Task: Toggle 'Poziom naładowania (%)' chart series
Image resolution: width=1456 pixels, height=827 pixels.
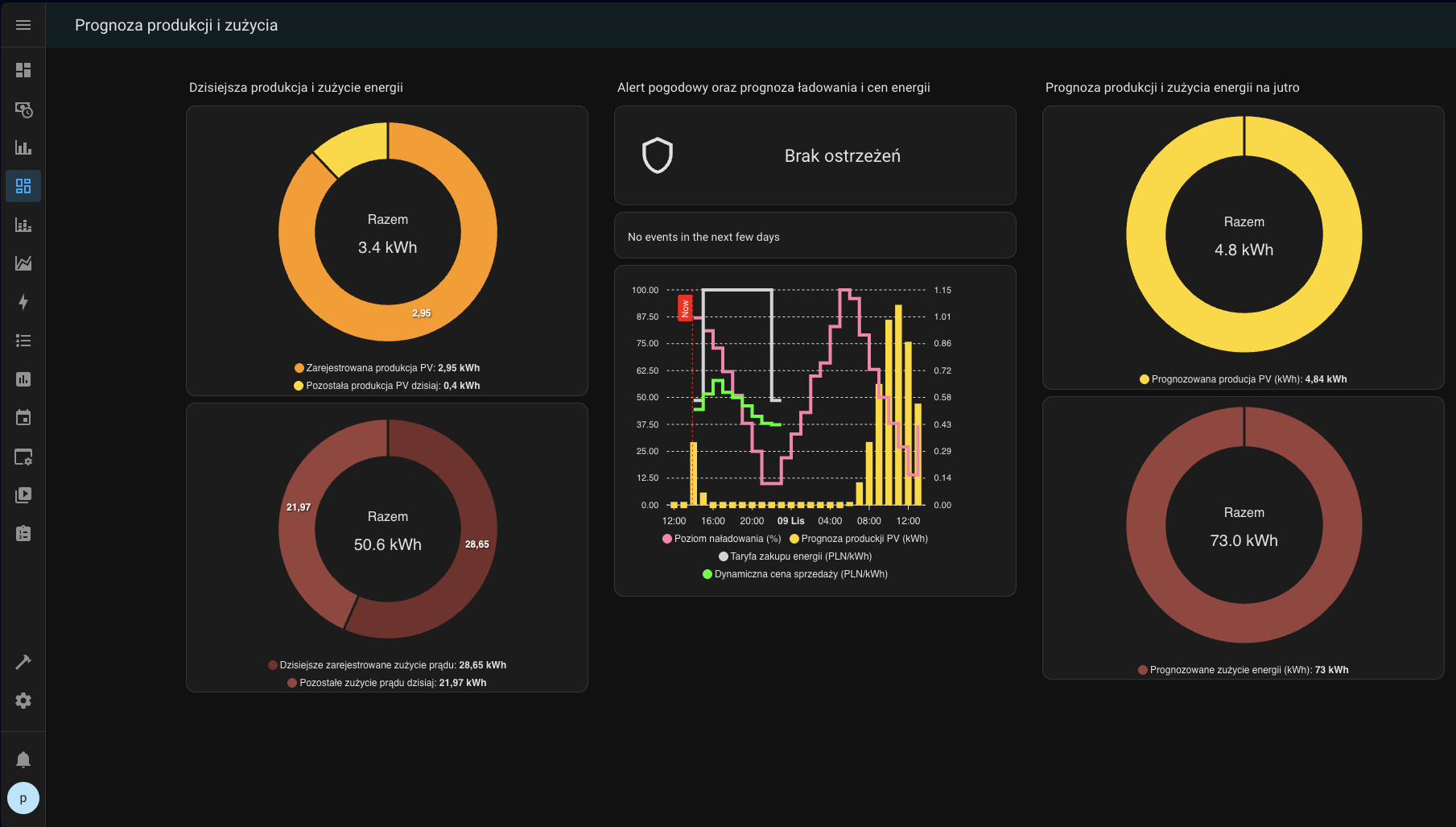Action: (x=722, y=539)
